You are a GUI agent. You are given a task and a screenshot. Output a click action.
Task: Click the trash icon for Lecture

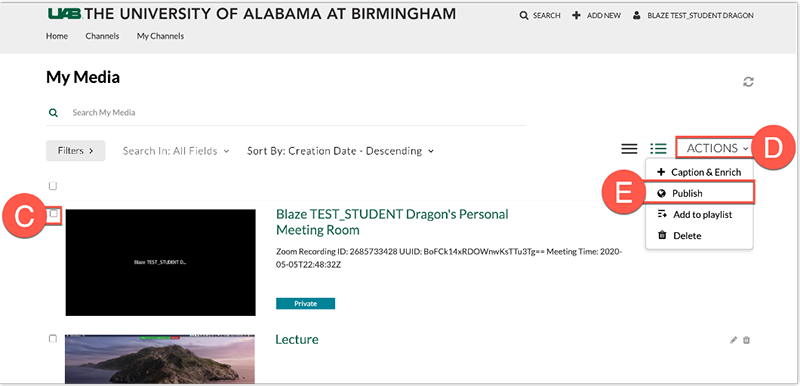coord(746,340)
